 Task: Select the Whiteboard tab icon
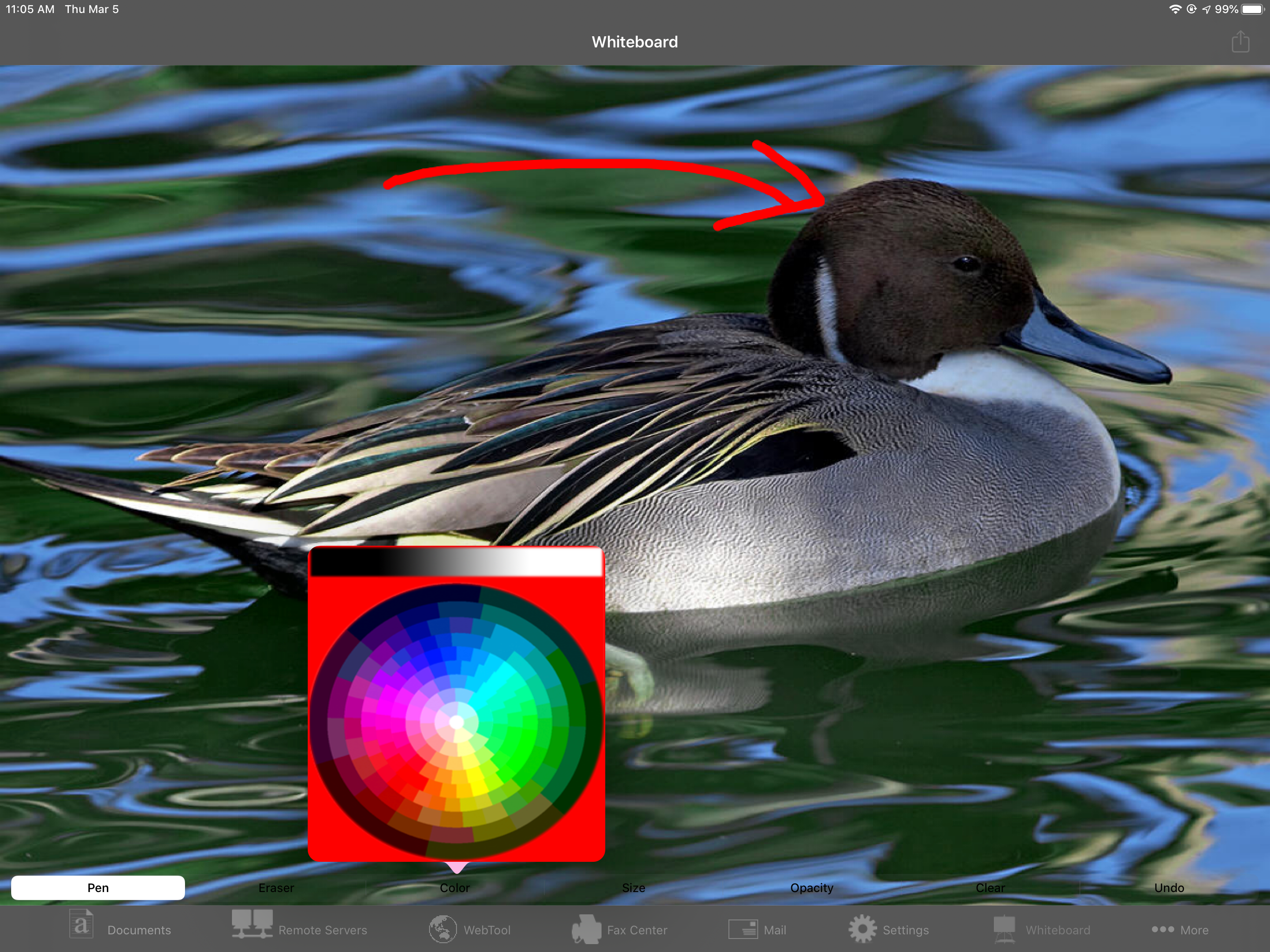point(1004,929)
